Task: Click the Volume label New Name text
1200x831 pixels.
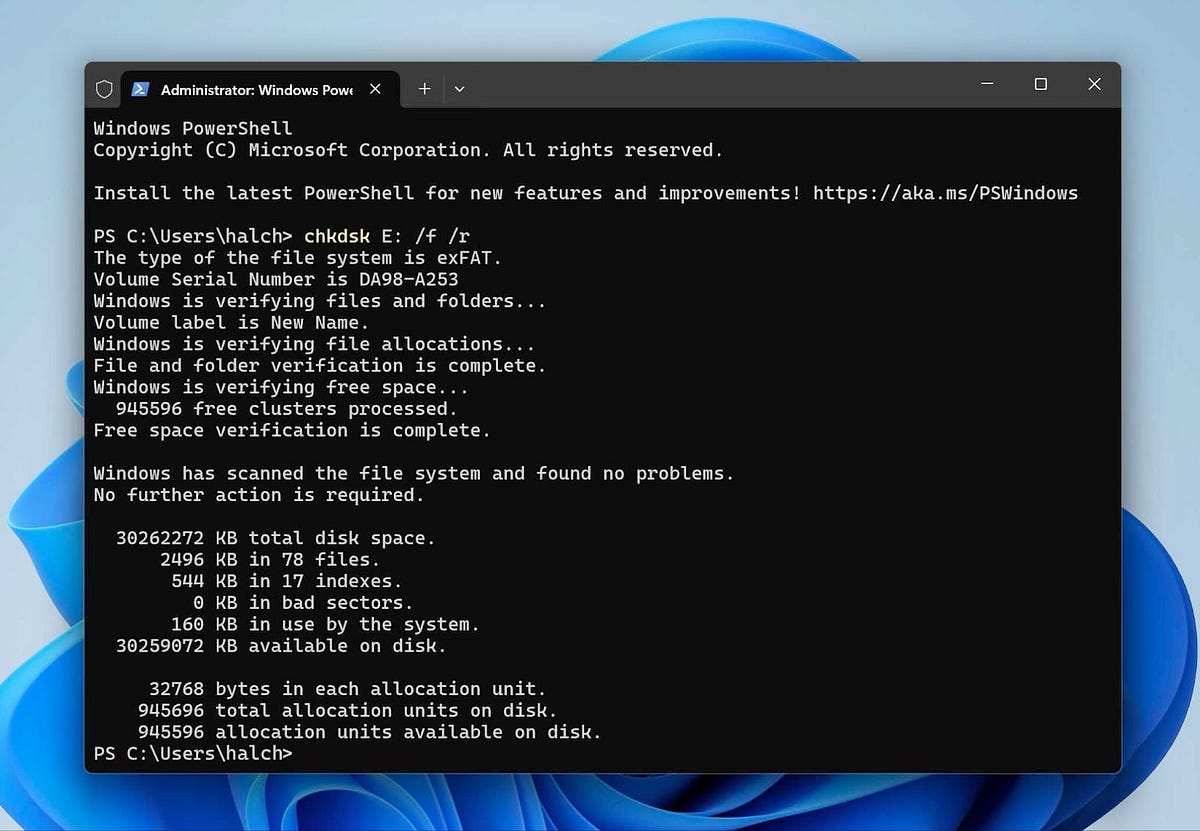Action: (x=230, y=322)
